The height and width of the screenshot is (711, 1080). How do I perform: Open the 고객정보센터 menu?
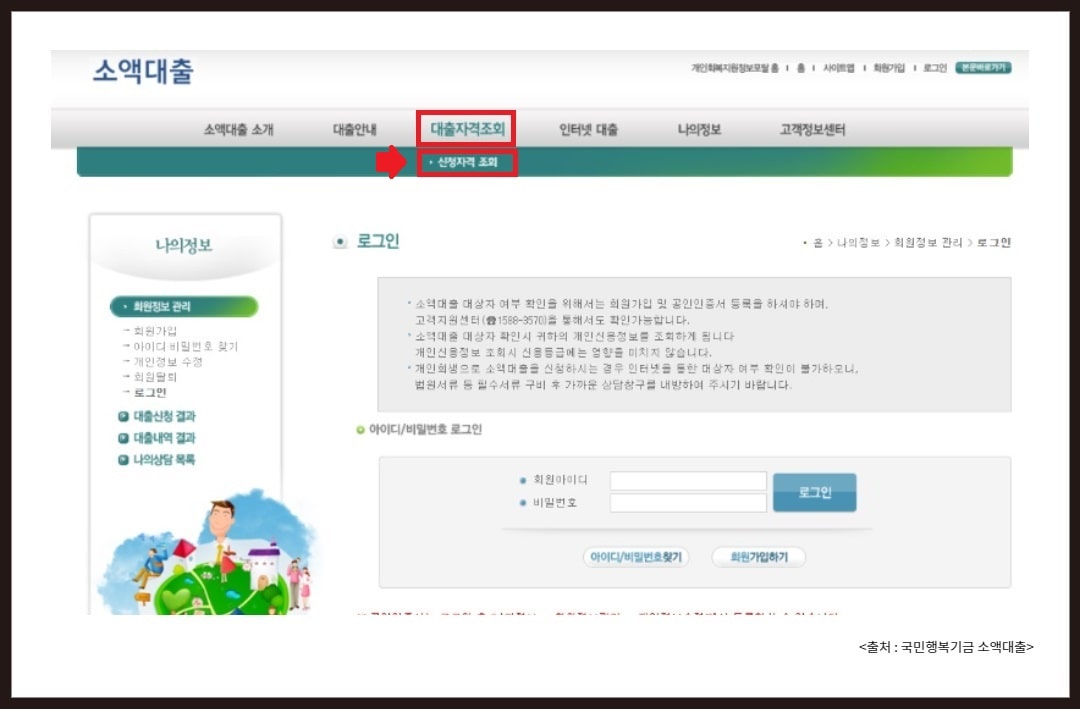click(x=812, y=130)
